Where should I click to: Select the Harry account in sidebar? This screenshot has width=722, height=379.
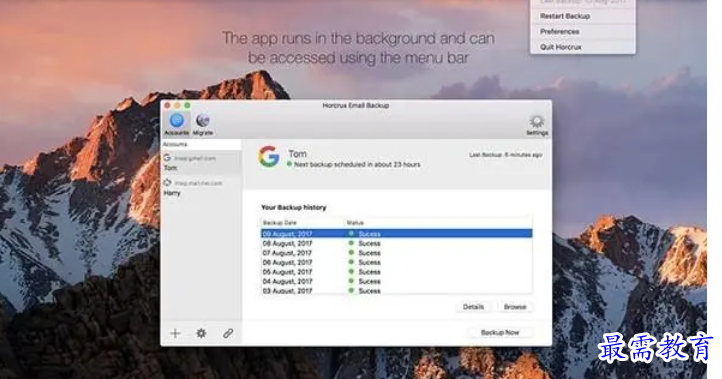201,188
